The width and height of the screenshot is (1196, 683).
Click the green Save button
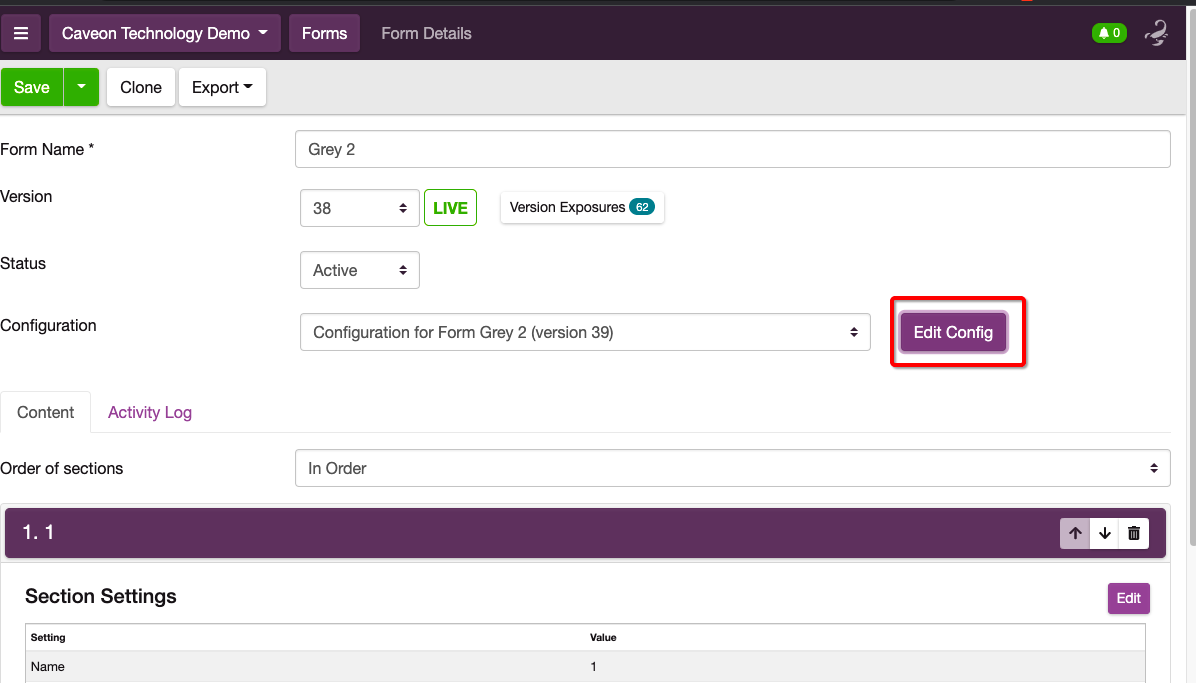(x=32, y=87)
